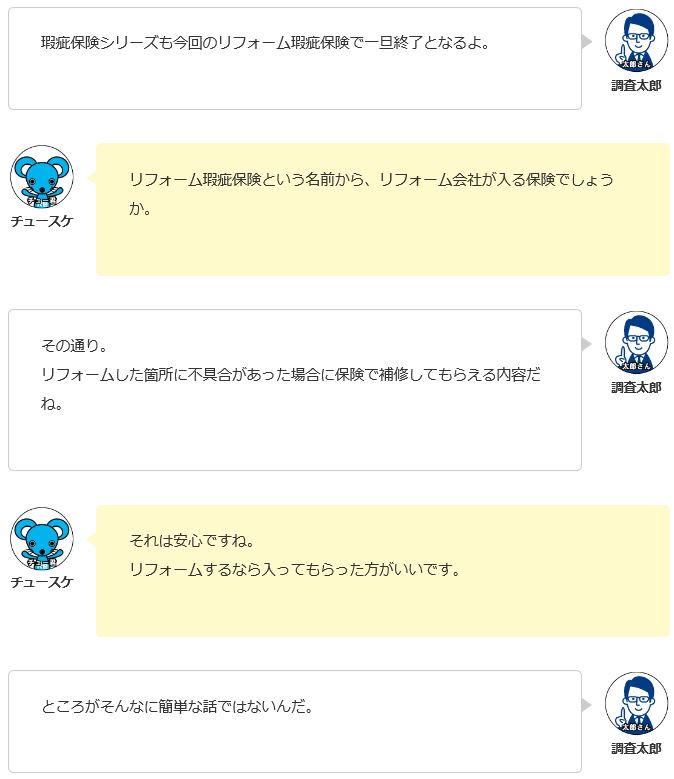Click the 調査太郎 name label at the bottom
Screen dimensions: 674x779
click(636, 749)
